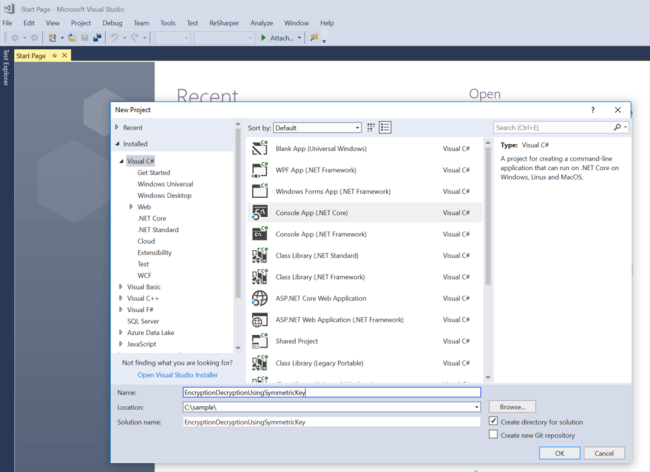Open the Project menu
This screenshot has height=472, width=650.
coord(81,23)
